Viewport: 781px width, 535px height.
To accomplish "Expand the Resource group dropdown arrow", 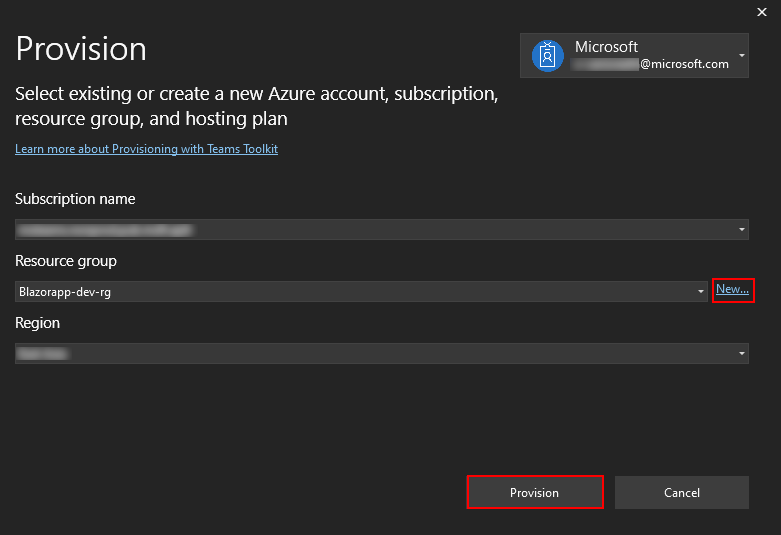I will click(x=702, y=292).
